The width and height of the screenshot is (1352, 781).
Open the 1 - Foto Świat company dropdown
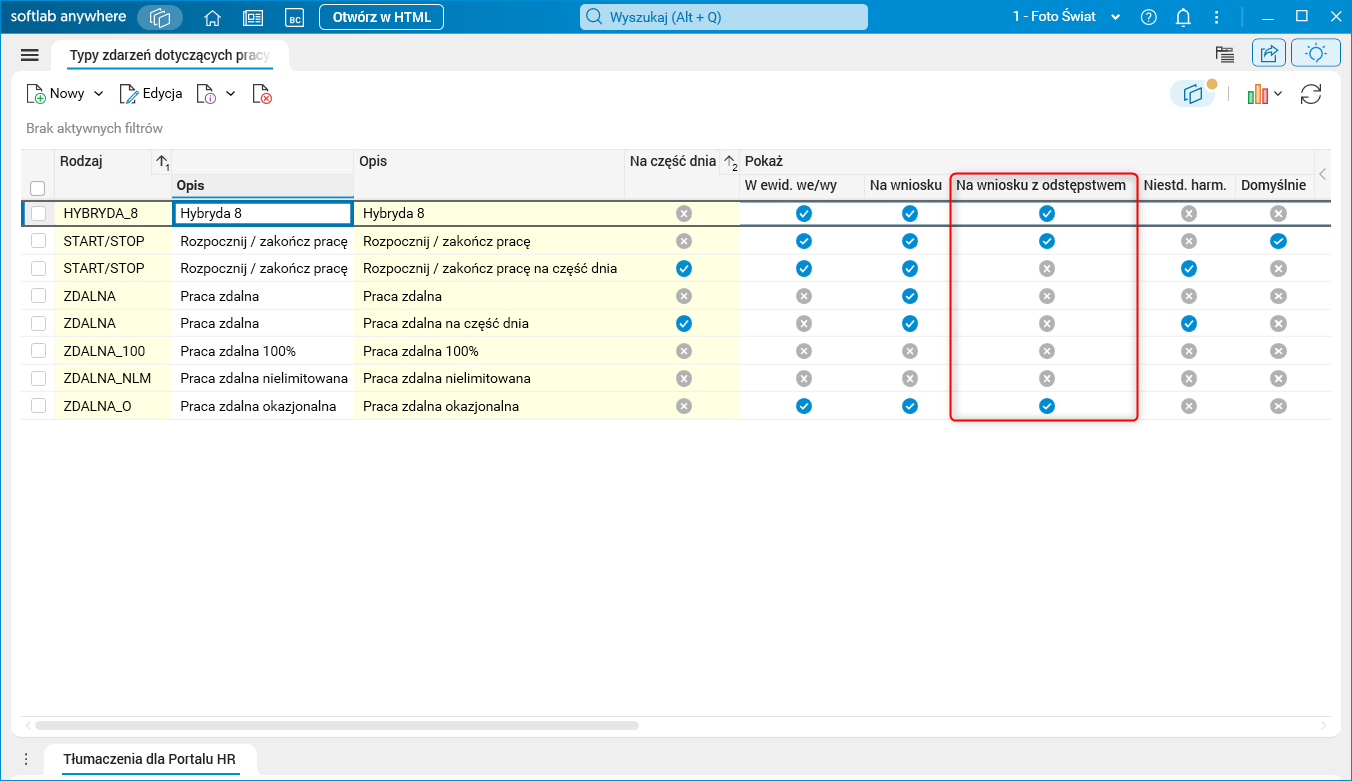1067,17
